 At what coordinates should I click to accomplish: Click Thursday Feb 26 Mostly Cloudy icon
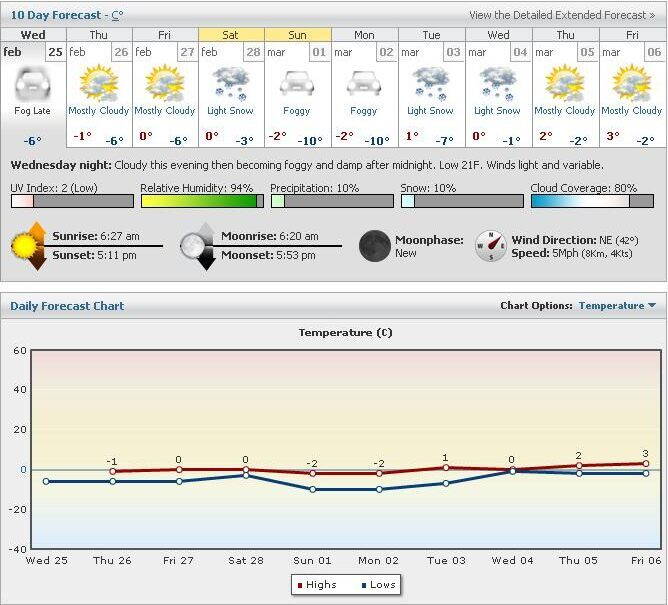click(x=99, y=83)
